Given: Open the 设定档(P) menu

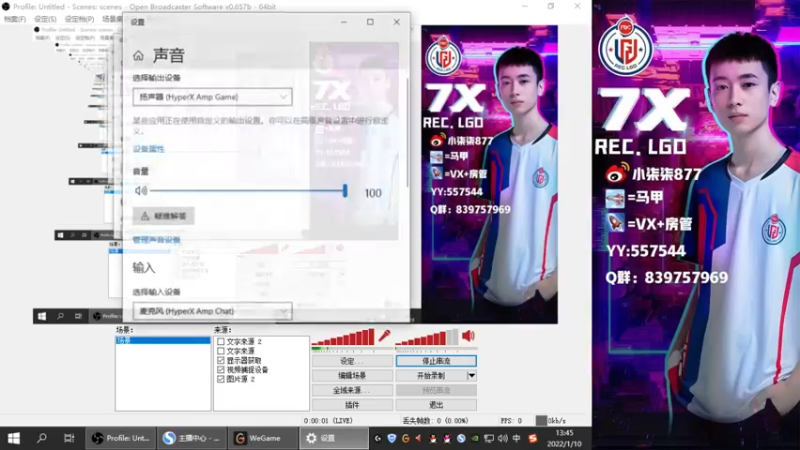Looking at the screenshot, I should [79, 19].
